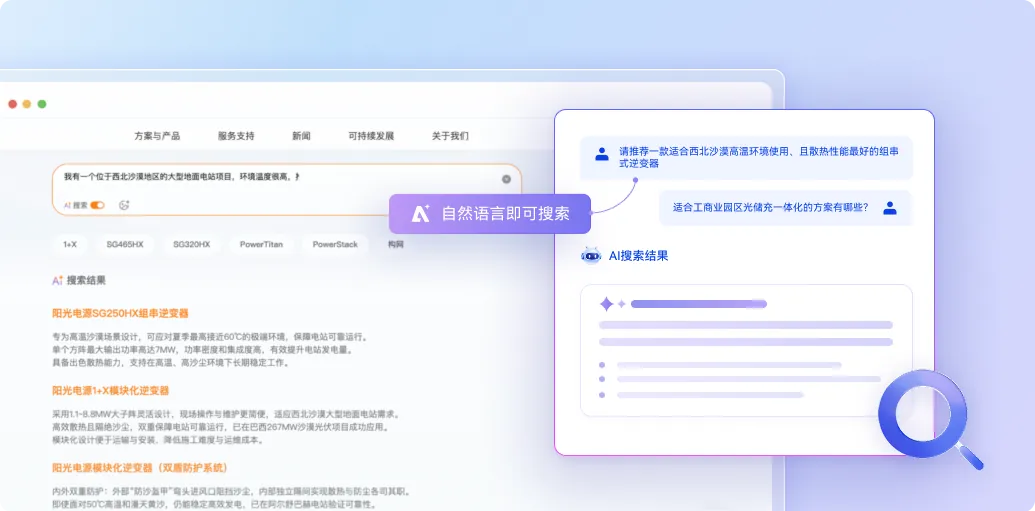1035x511 pixels.
Task: Click the AI sparkle icon beside 搜索结果
Action: 57,281
